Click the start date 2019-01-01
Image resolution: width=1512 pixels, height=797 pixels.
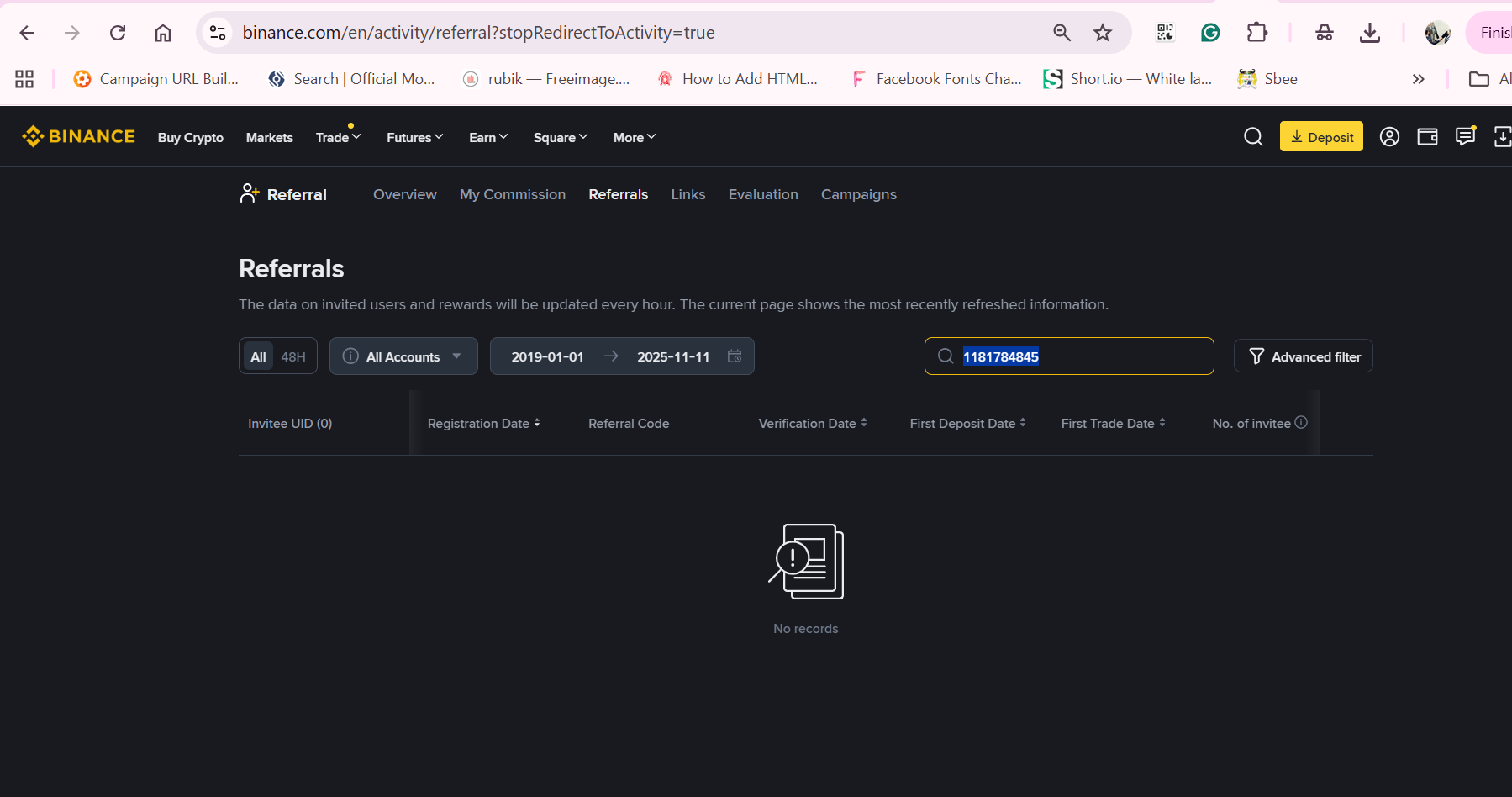(547, 356)
